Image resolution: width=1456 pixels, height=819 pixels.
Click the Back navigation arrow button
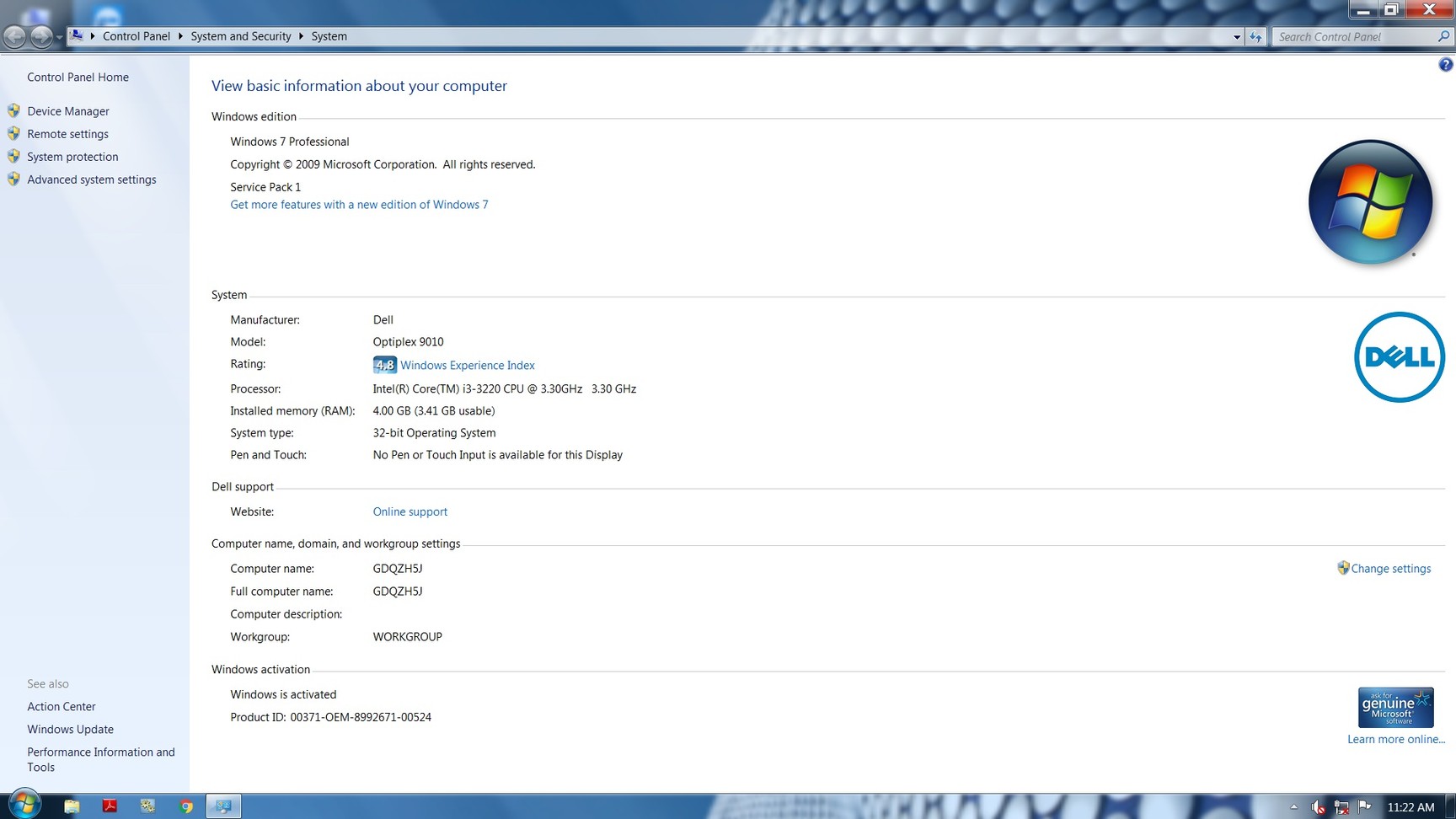[x=15, y=36]
